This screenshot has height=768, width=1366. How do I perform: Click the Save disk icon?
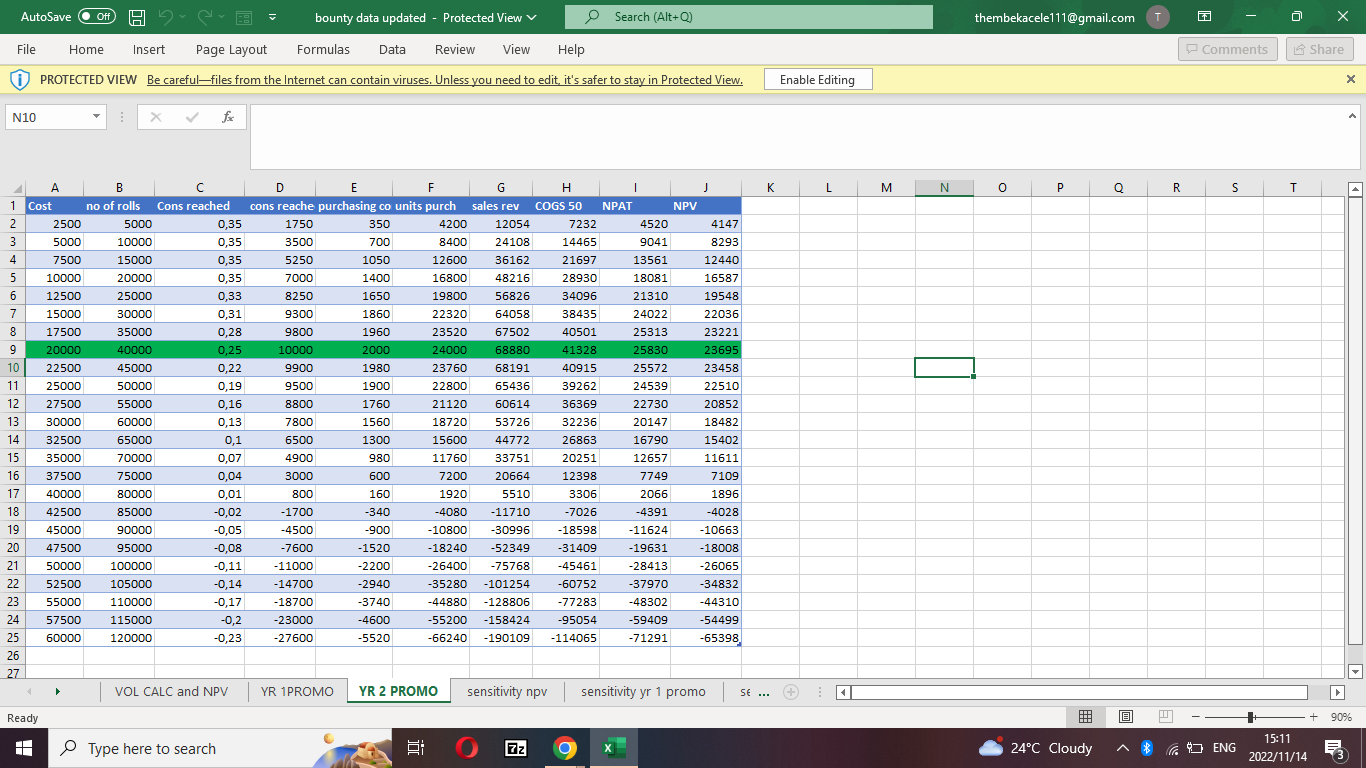[138, 17]
